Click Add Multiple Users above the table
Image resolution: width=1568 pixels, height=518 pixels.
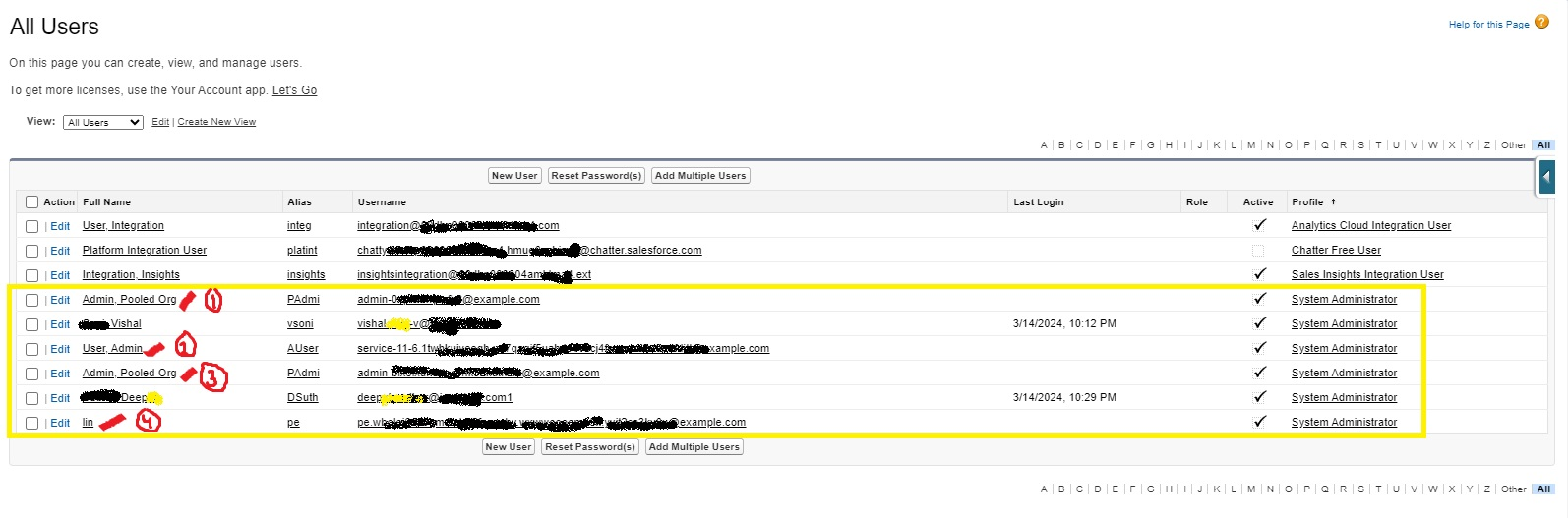tap(700, 176)
